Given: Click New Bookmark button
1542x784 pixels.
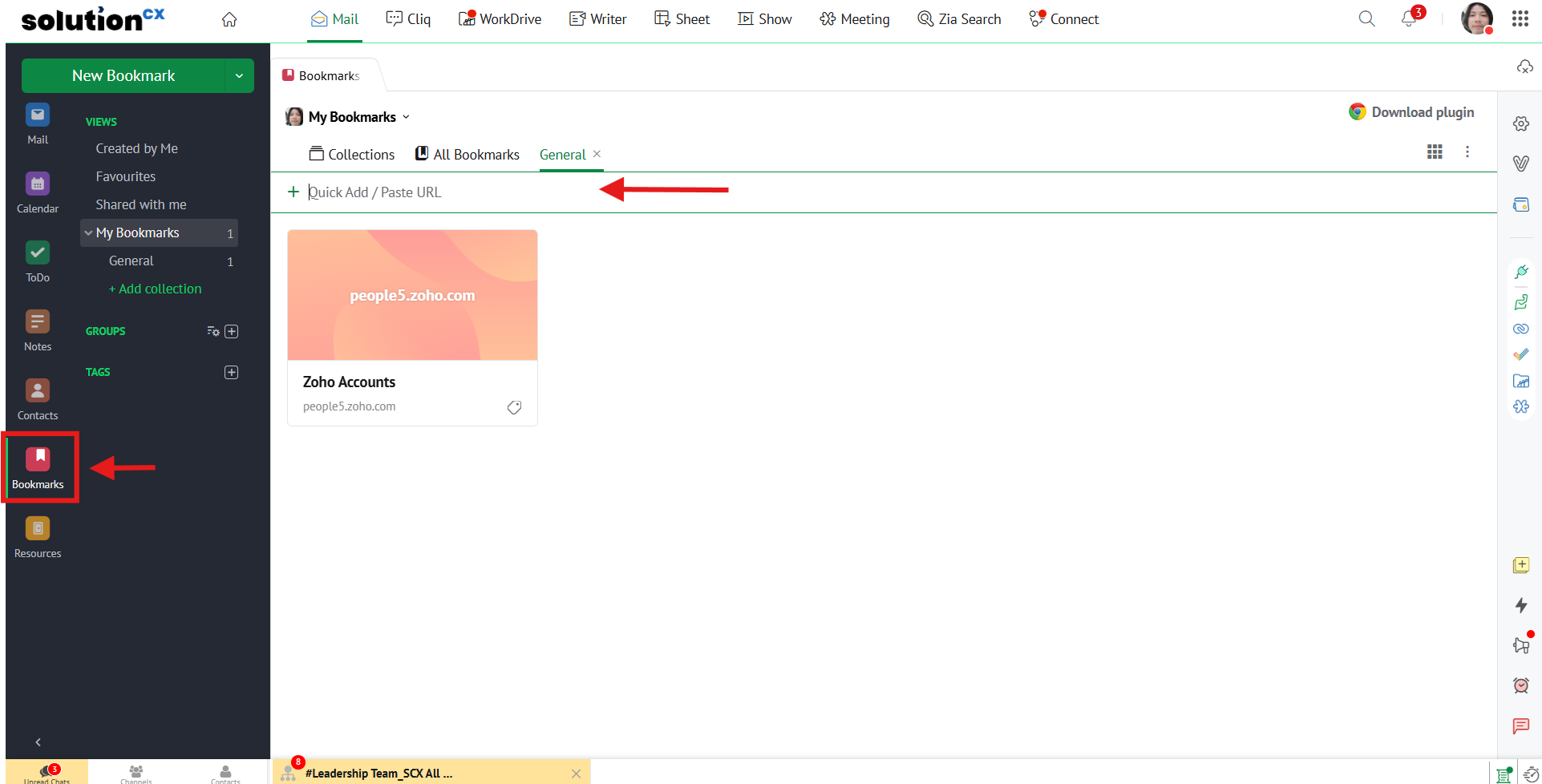Looking at the screenshot, I should [x=123, y=75].
